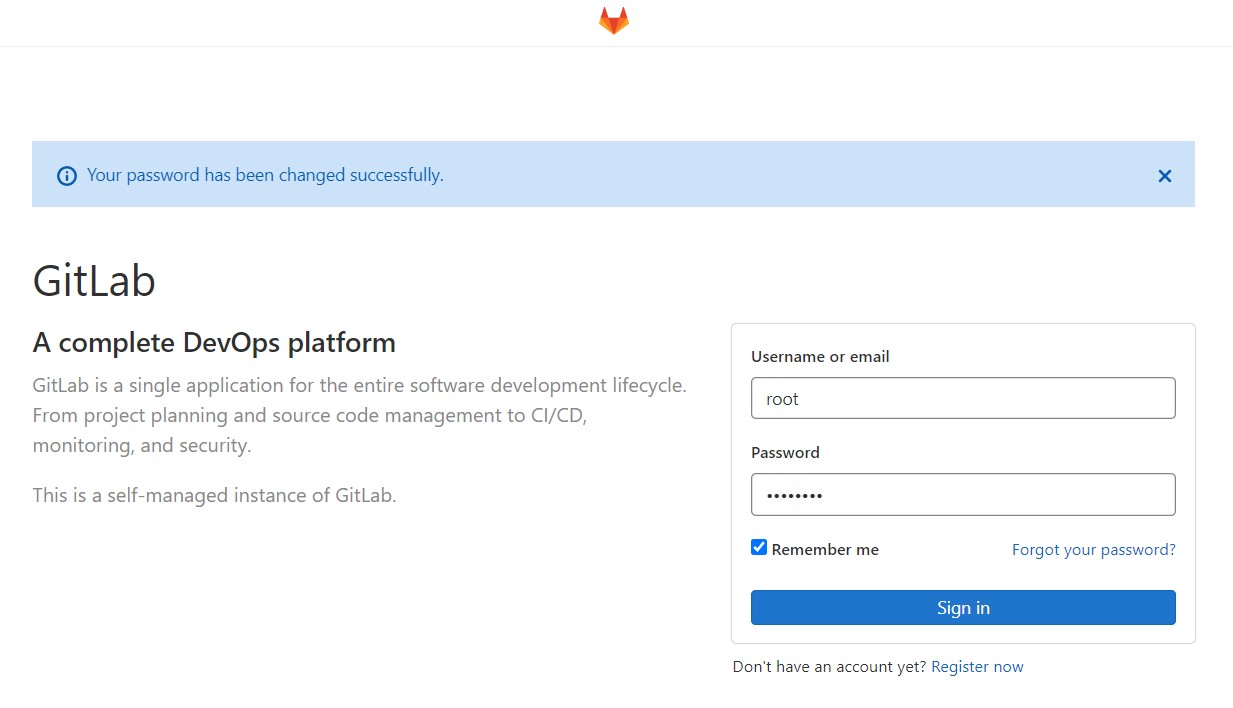
Task: Click the Sign in button
Action: [x=963, y=608]
